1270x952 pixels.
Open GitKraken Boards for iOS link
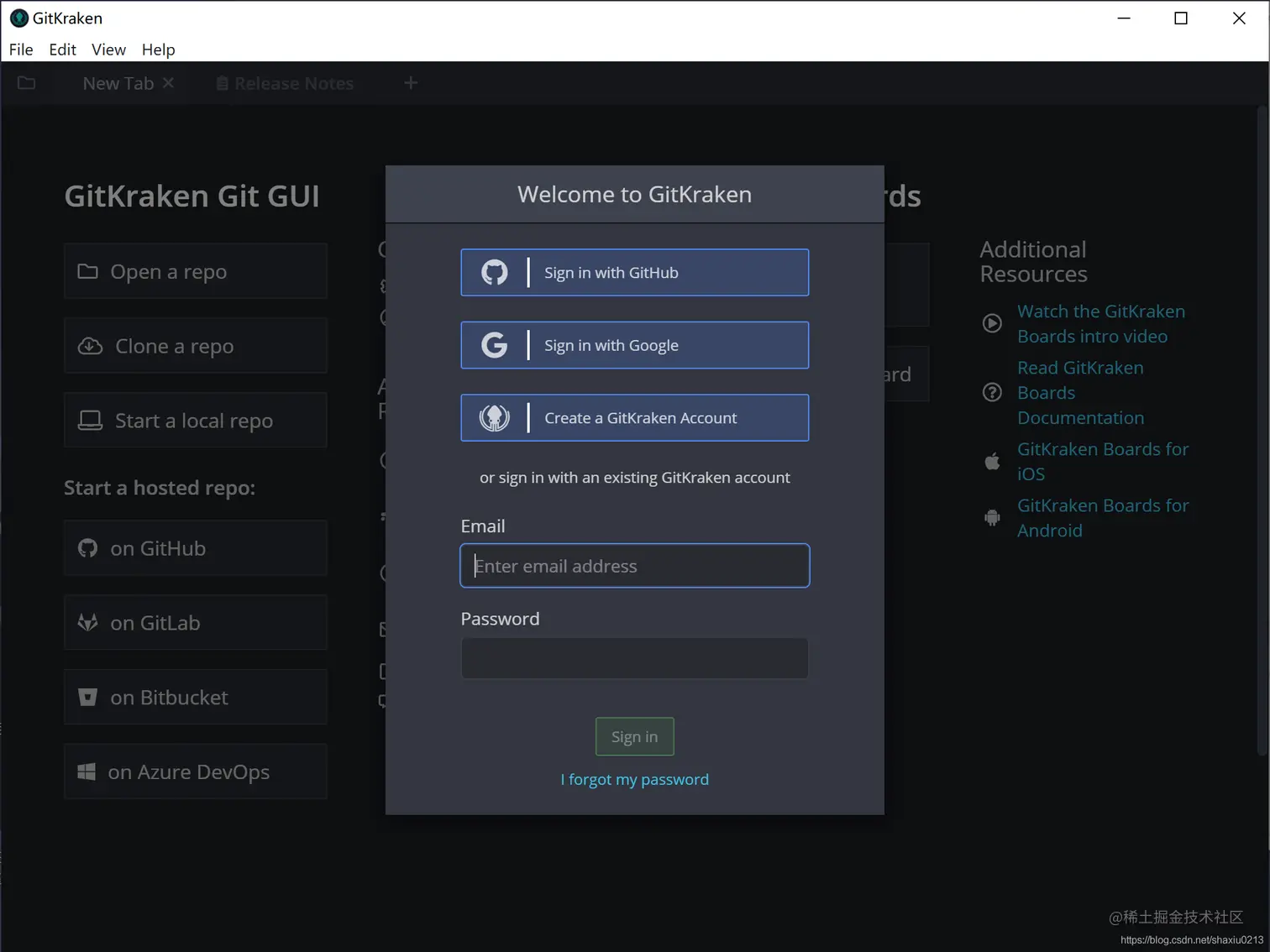(1103, 461)
